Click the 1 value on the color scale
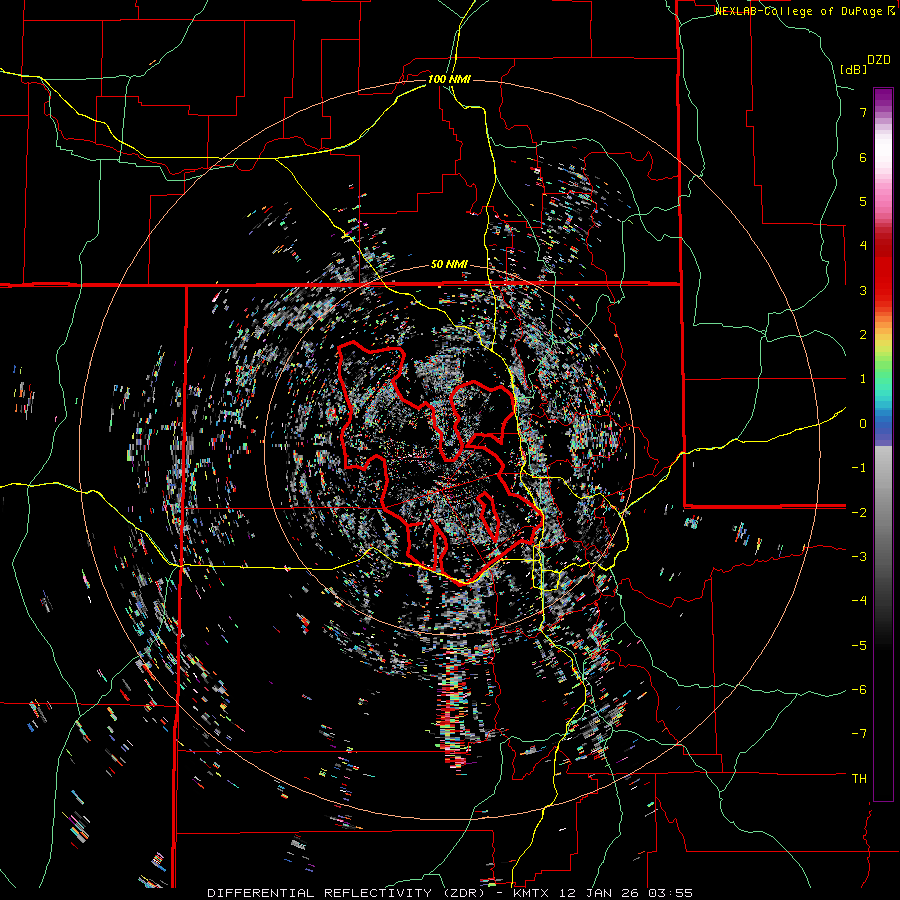Screen dimensions: 900x900 point(863,379)
